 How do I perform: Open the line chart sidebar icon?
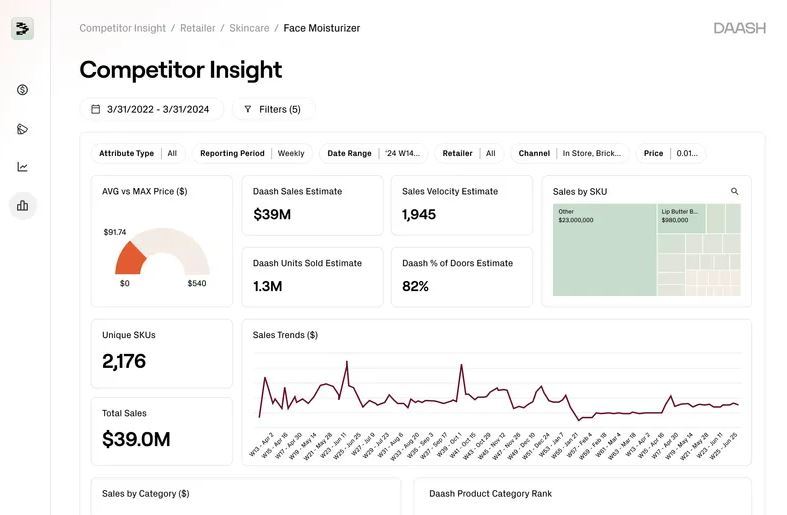tap(22, 167)
